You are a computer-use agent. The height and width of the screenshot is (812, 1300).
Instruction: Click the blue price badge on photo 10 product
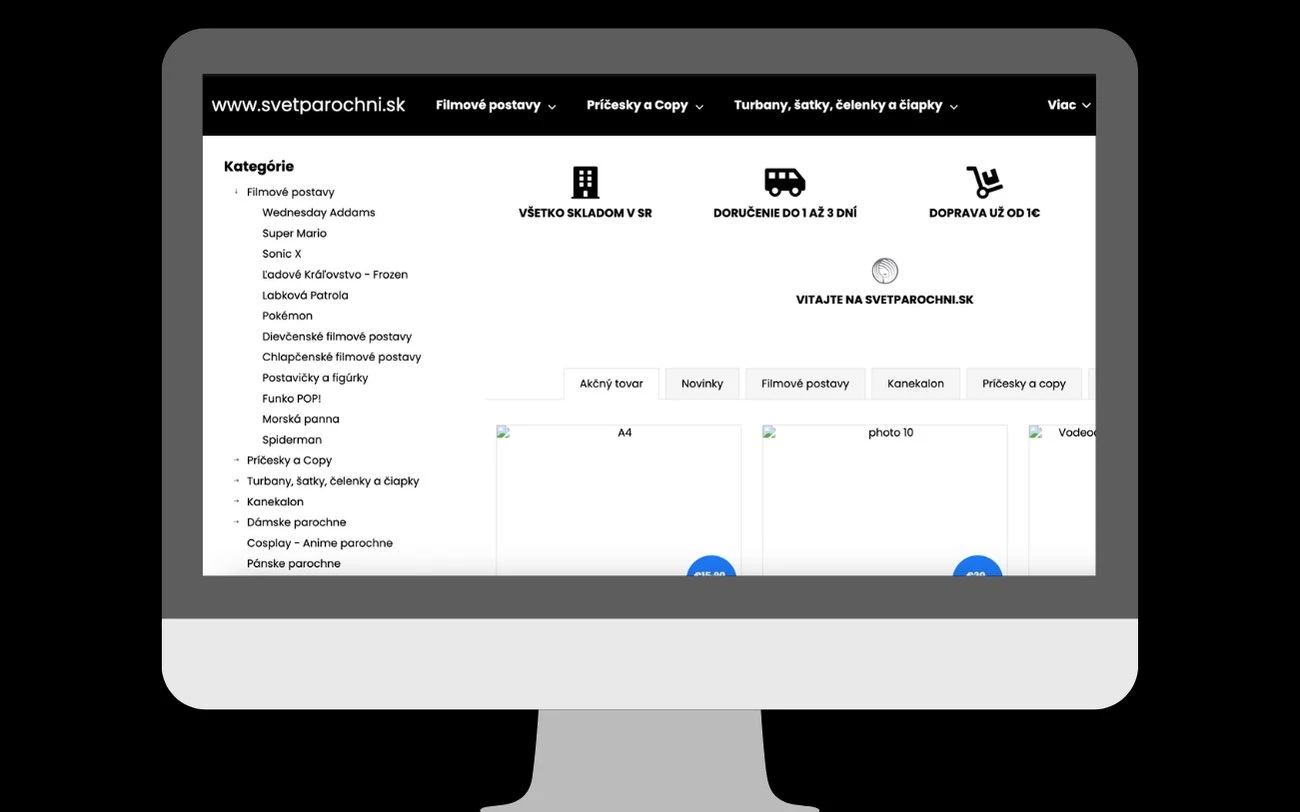tap(977, 566)
